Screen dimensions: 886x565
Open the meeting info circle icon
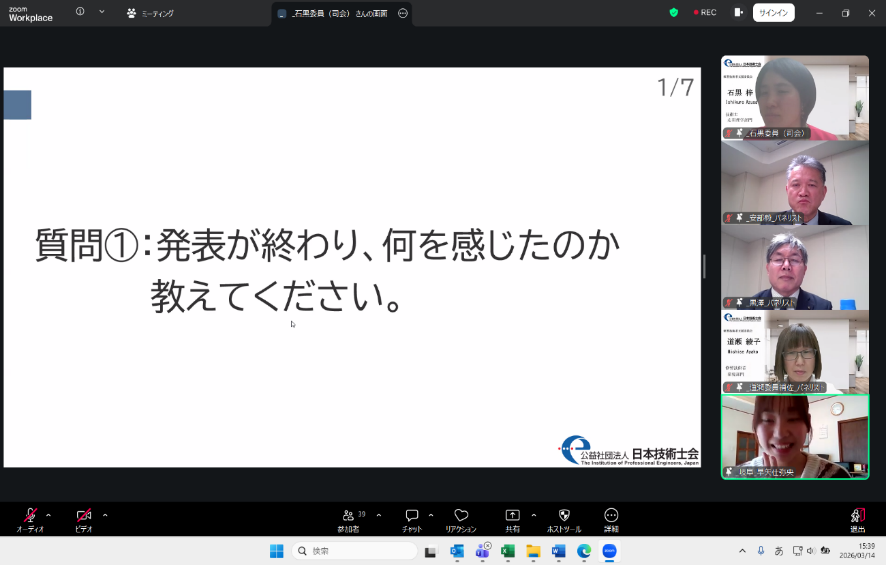[80, 12]
